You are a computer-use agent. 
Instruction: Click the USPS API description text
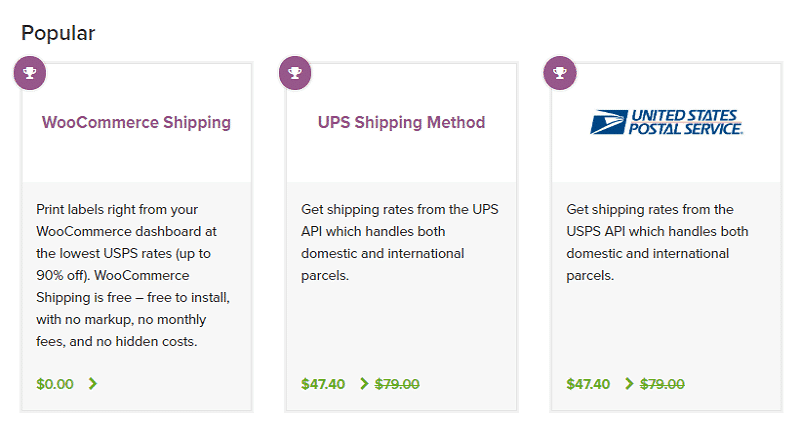657,242
